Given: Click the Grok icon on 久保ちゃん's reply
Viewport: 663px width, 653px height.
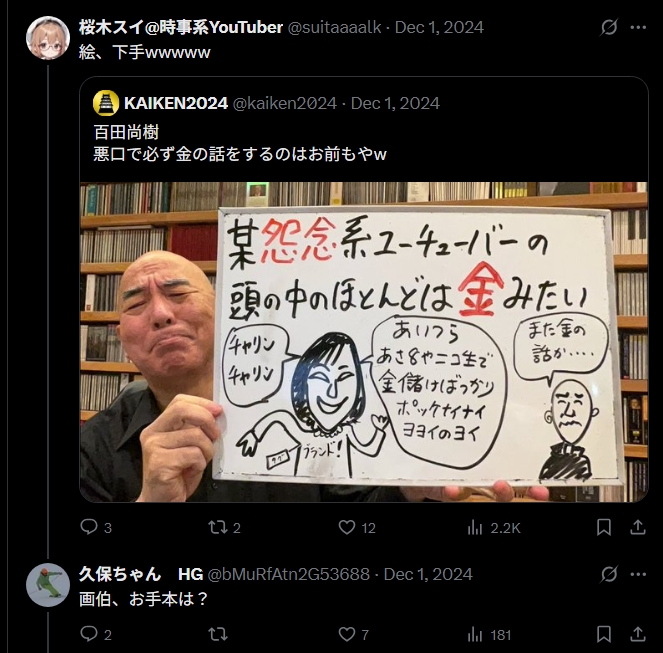Looking at the screenshot, I should [609, 574].
